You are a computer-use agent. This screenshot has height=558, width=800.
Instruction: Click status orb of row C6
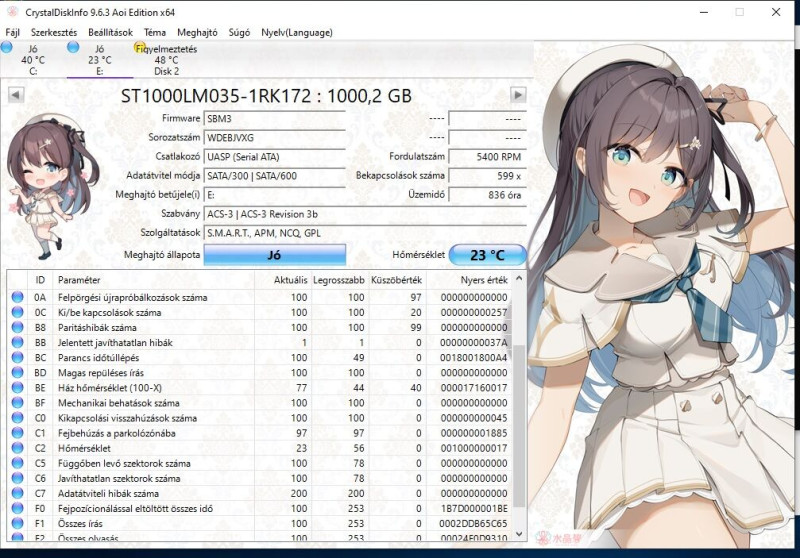(17, 478)
